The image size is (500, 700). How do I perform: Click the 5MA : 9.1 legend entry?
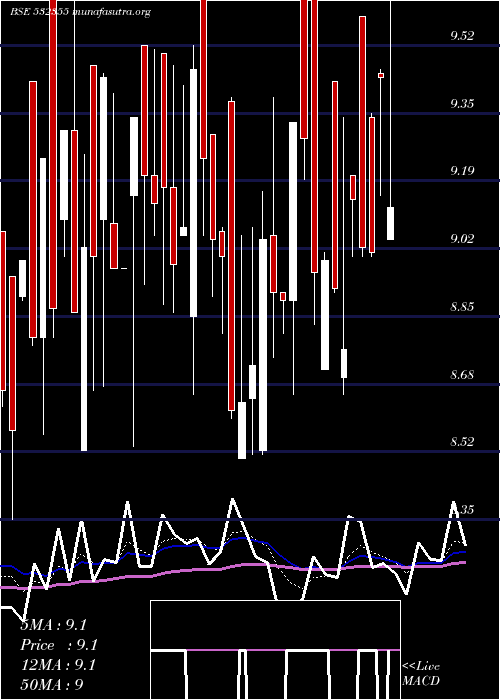(54, 625)
